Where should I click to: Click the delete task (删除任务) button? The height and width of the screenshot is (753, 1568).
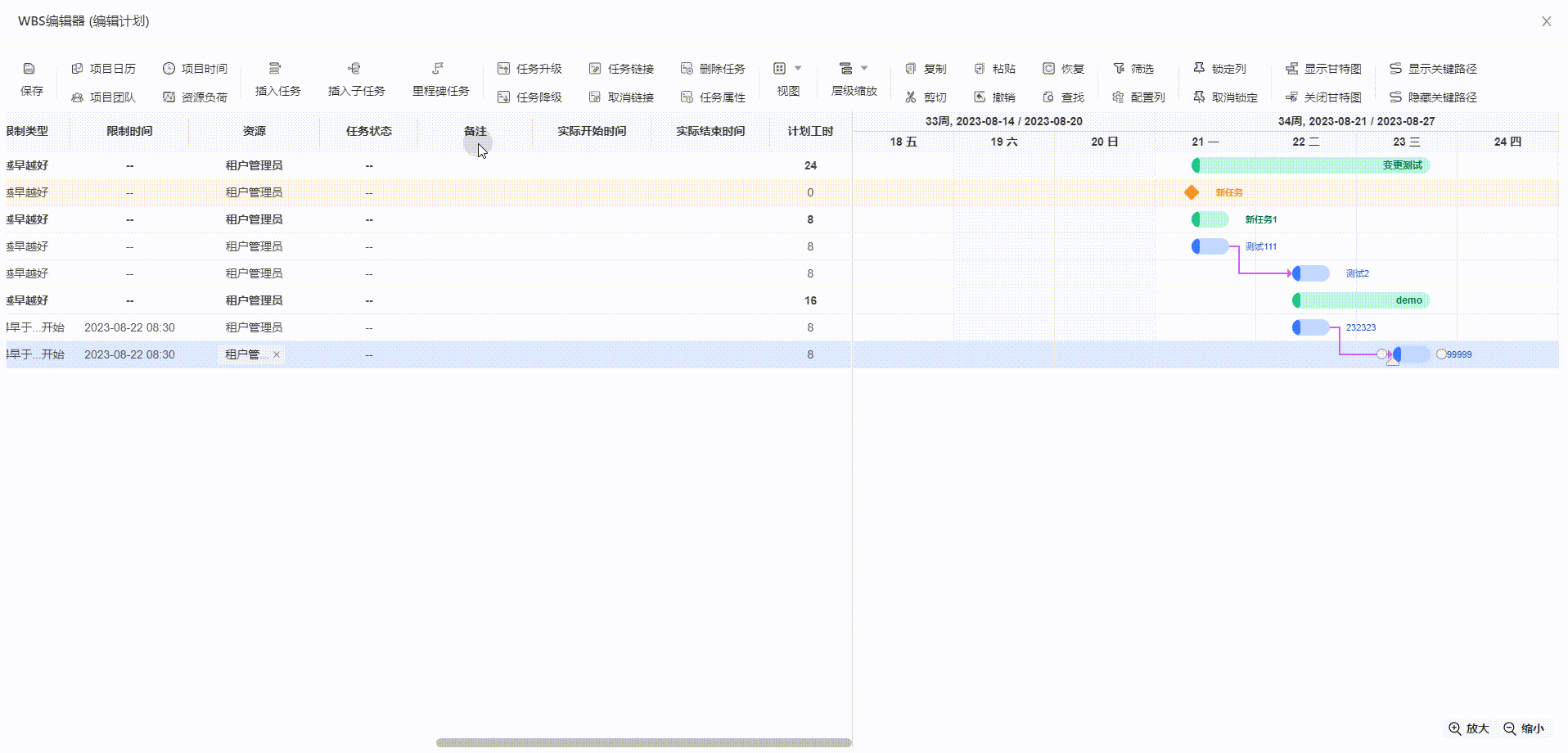(713, 69)
